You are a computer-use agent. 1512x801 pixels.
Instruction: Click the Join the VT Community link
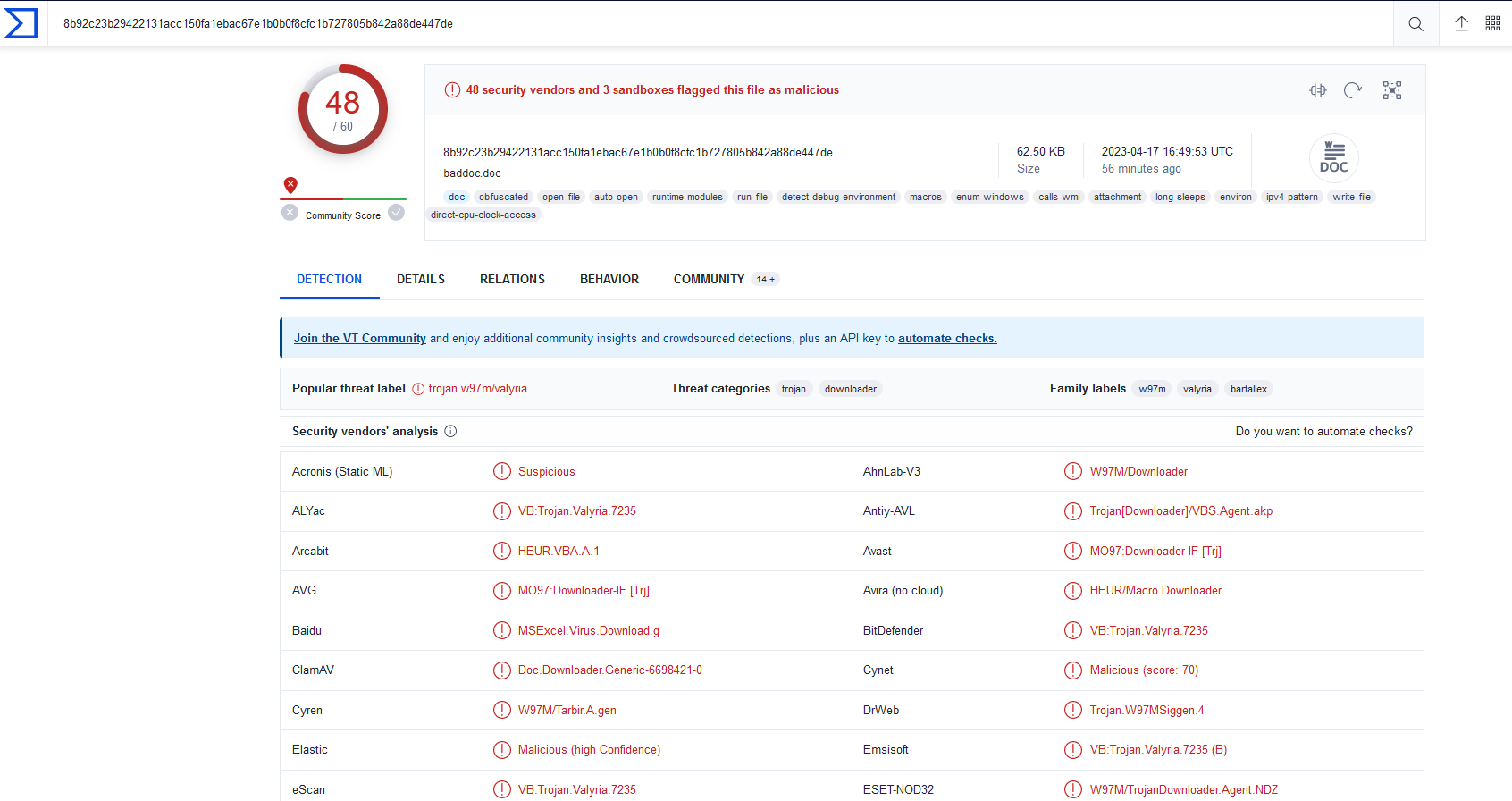360,338
